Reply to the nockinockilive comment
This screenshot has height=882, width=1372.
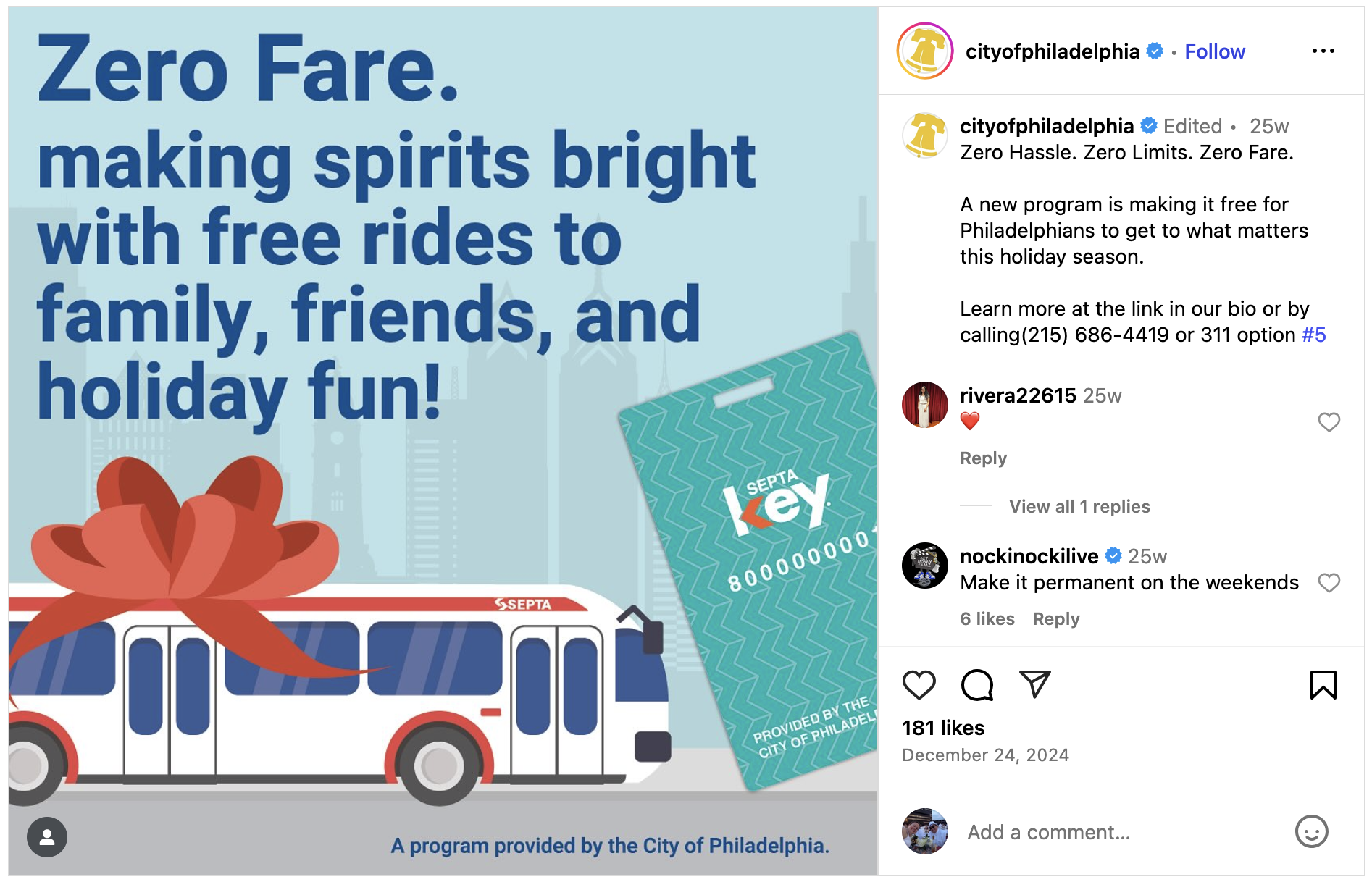click(1055, 619)
